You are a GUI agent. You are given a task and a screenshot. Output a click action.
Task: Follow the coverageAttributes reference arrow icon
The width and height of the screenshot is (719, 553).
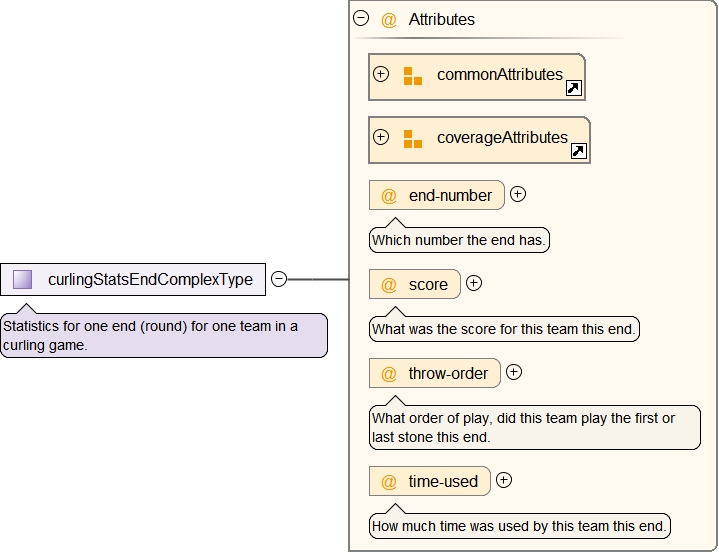(x=578, y=152)
